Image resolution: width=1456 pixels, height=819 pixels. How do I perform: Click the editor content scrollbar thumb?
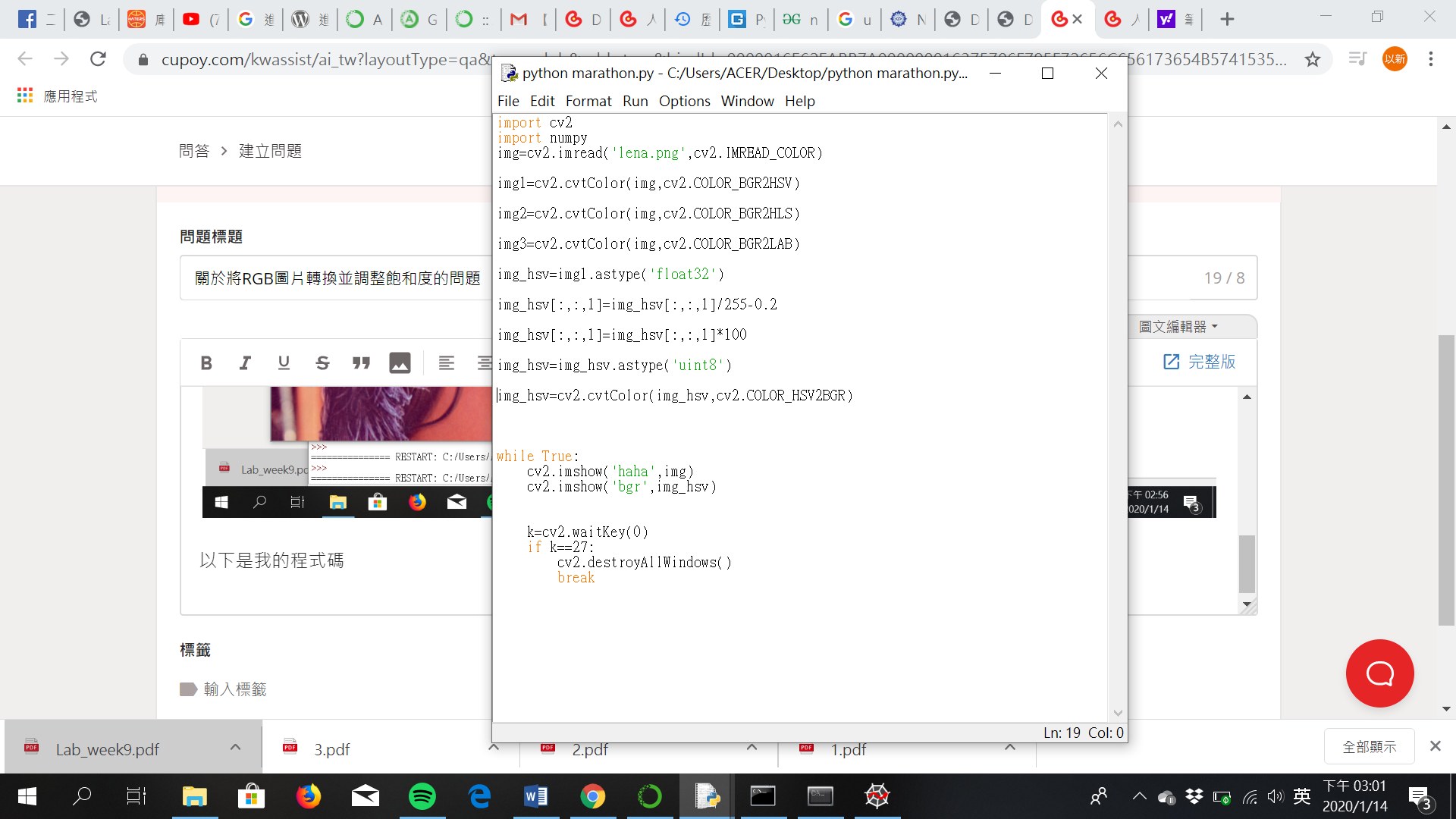coord(1247,564)
